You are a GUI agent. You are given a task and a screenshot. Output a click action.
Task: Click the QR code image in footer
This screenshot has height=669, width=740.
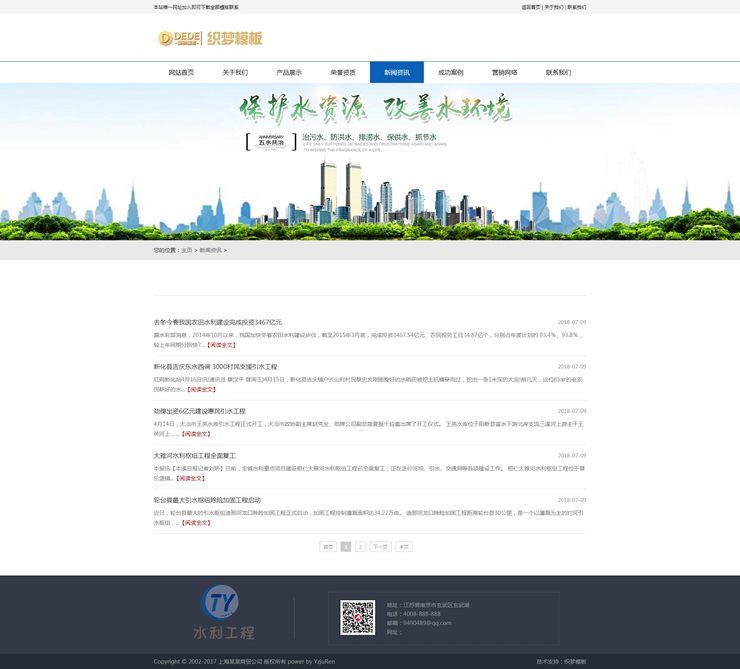(357, 617)
